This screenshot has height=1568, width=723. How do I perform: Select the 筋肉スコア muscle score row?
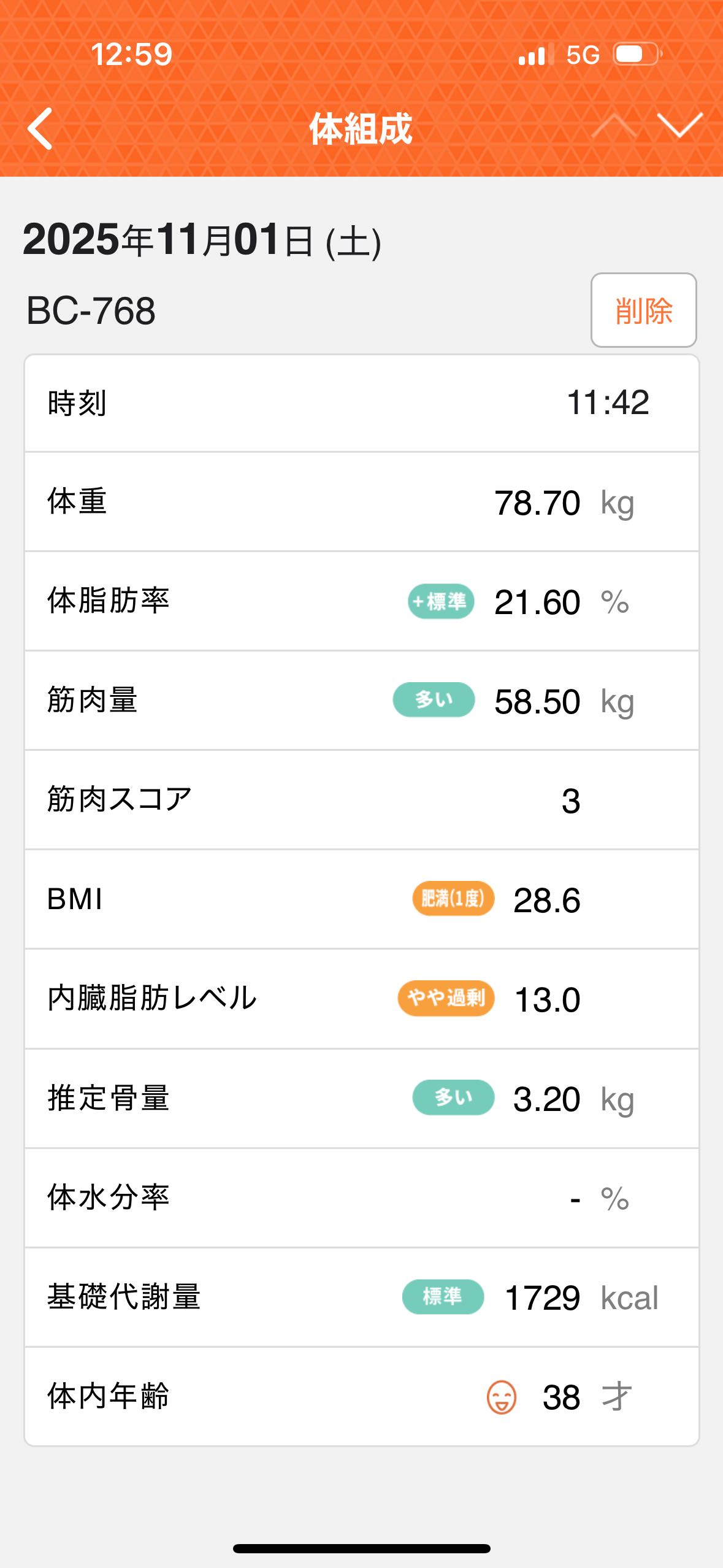(361, 800)
